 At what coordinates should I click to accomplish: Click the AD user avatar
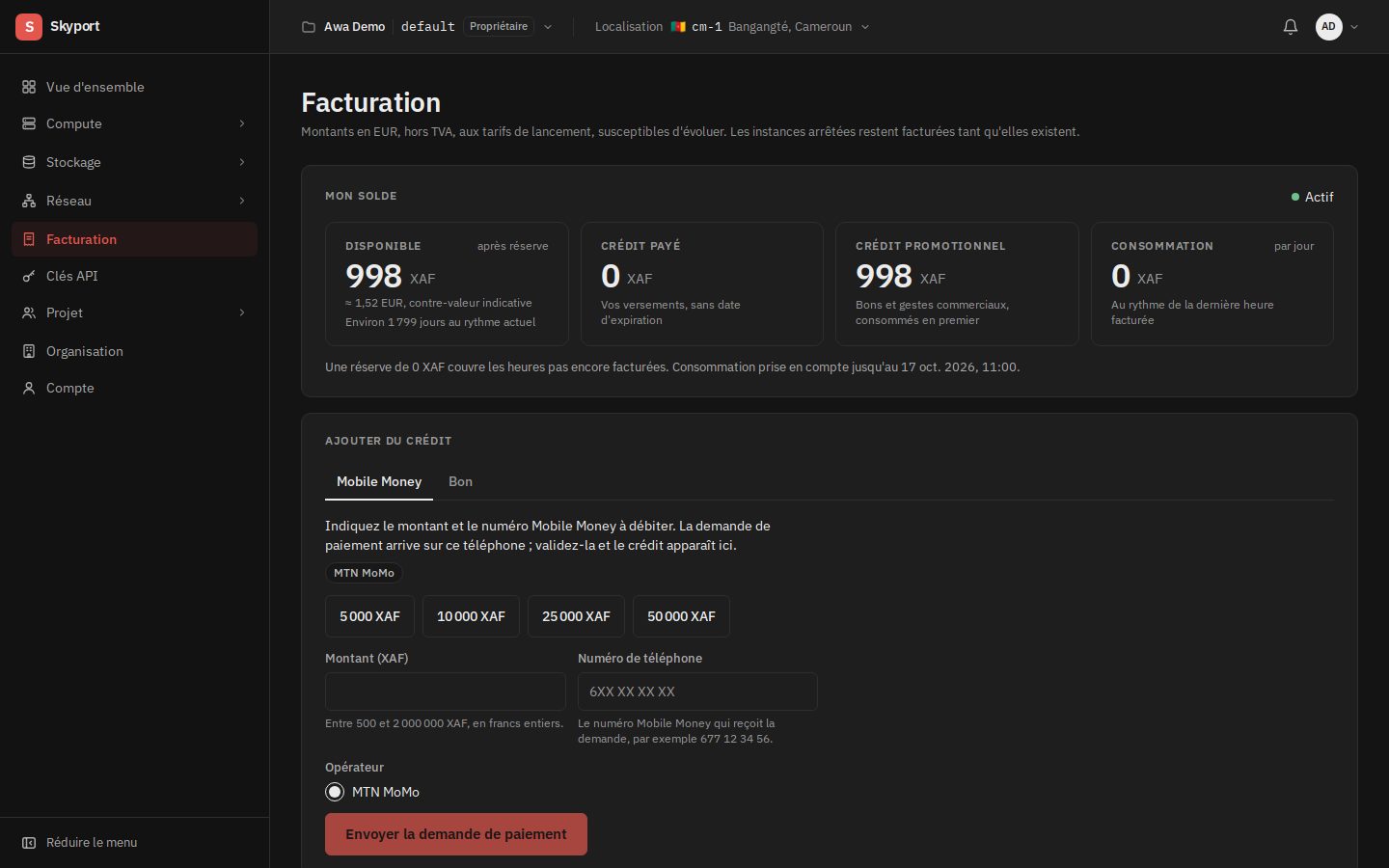coord(1329,27)
